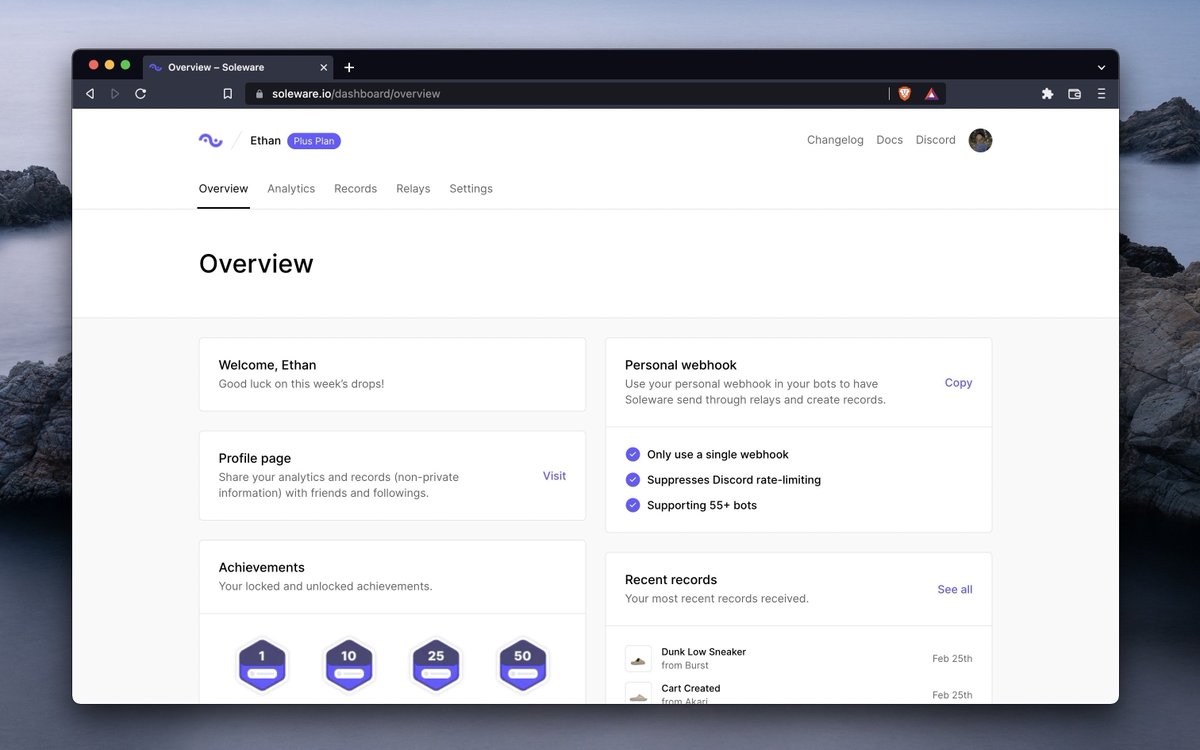Click the Welcome, Ethan heading

tap(267, 365)
